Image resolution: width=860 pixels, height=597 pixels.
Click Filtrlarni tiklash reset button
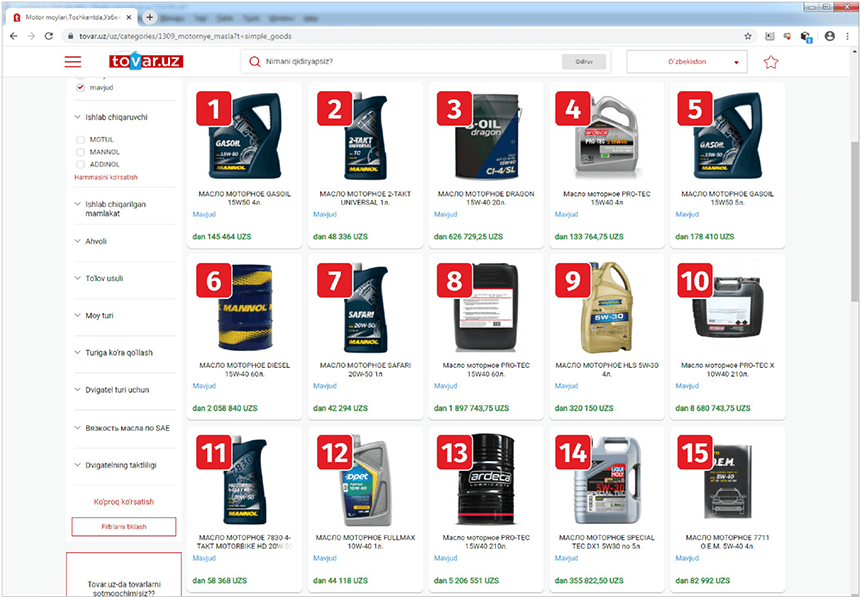pyautogui.click(x=124, y=526)
